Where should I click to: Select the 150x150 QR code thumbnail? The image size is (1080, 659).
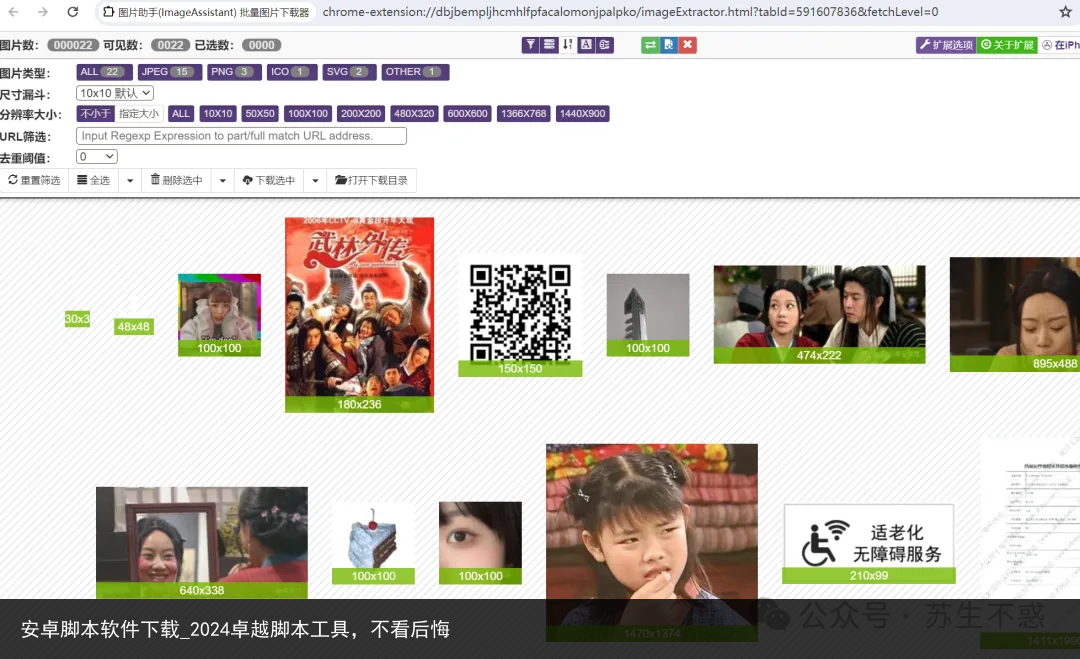point(520,312)
